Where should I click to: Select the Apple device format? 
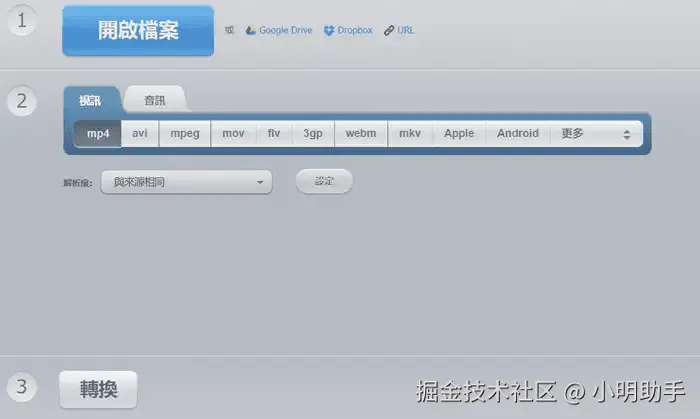pyautogui.click(x=459, y=133)
